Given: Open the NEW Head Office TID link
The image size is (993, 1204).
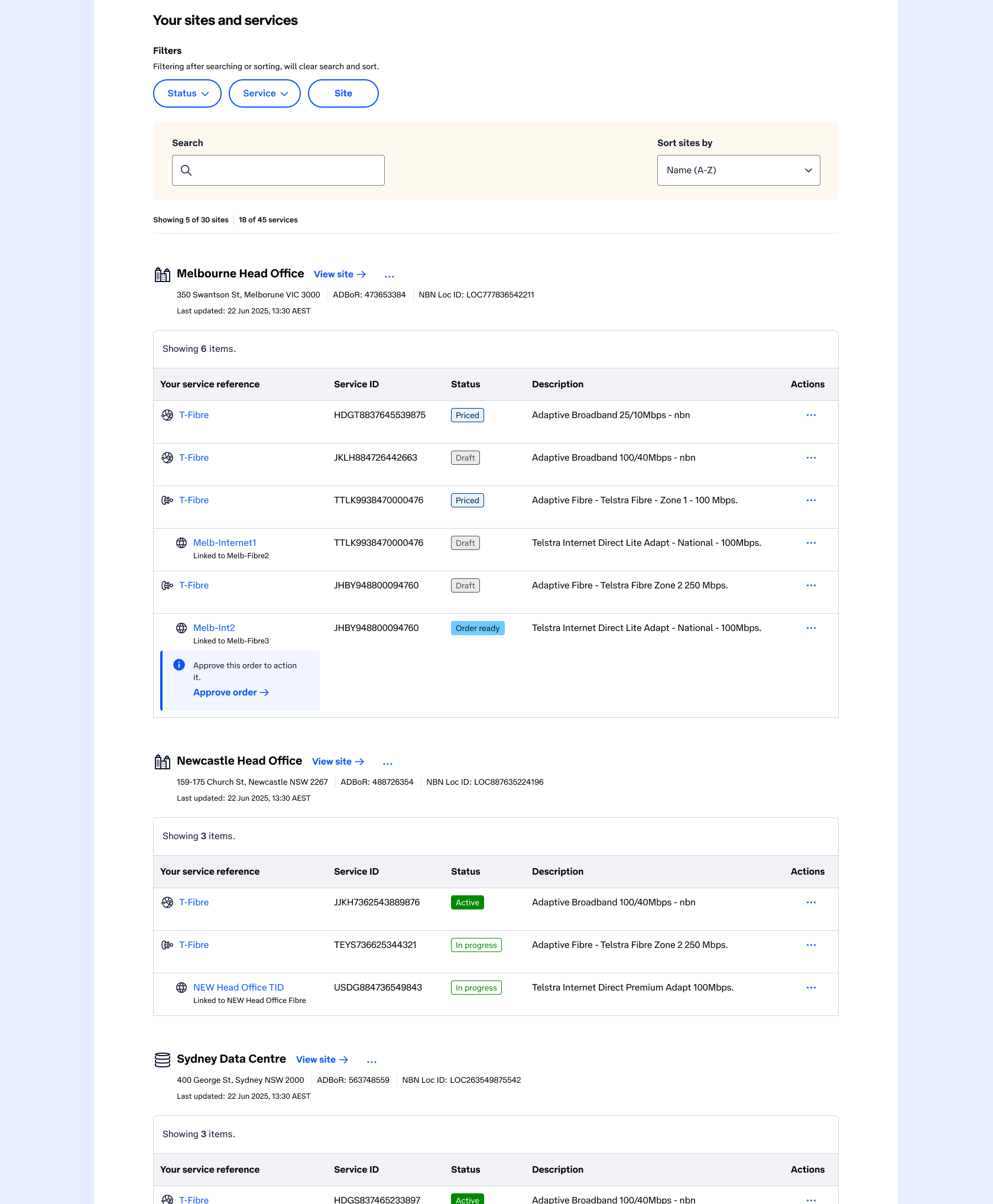Looking at the screenshot, I should point(238,988).
